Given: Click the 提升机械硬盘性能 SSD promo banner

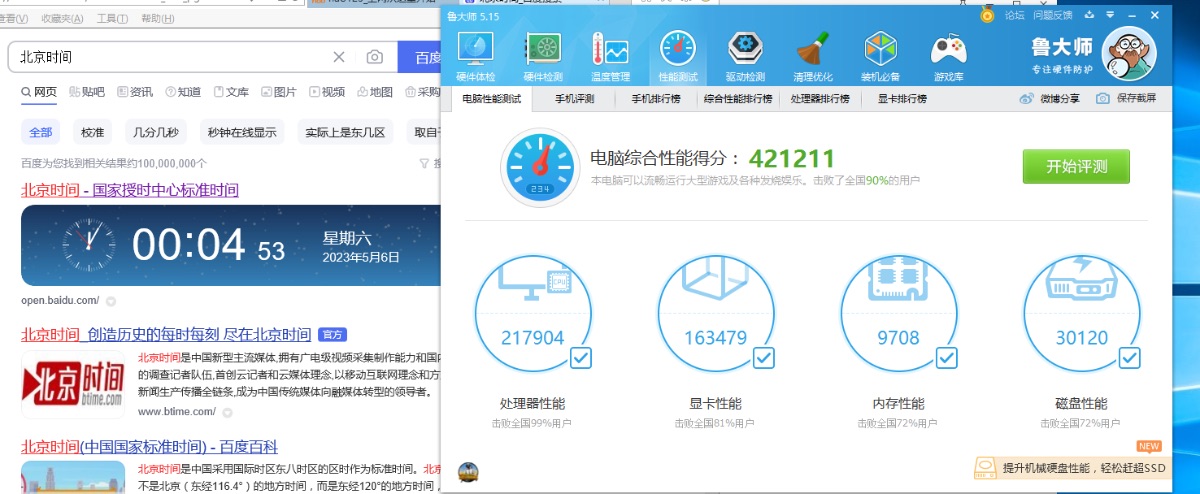Looking at the screenshot, I should [1071, 468].
